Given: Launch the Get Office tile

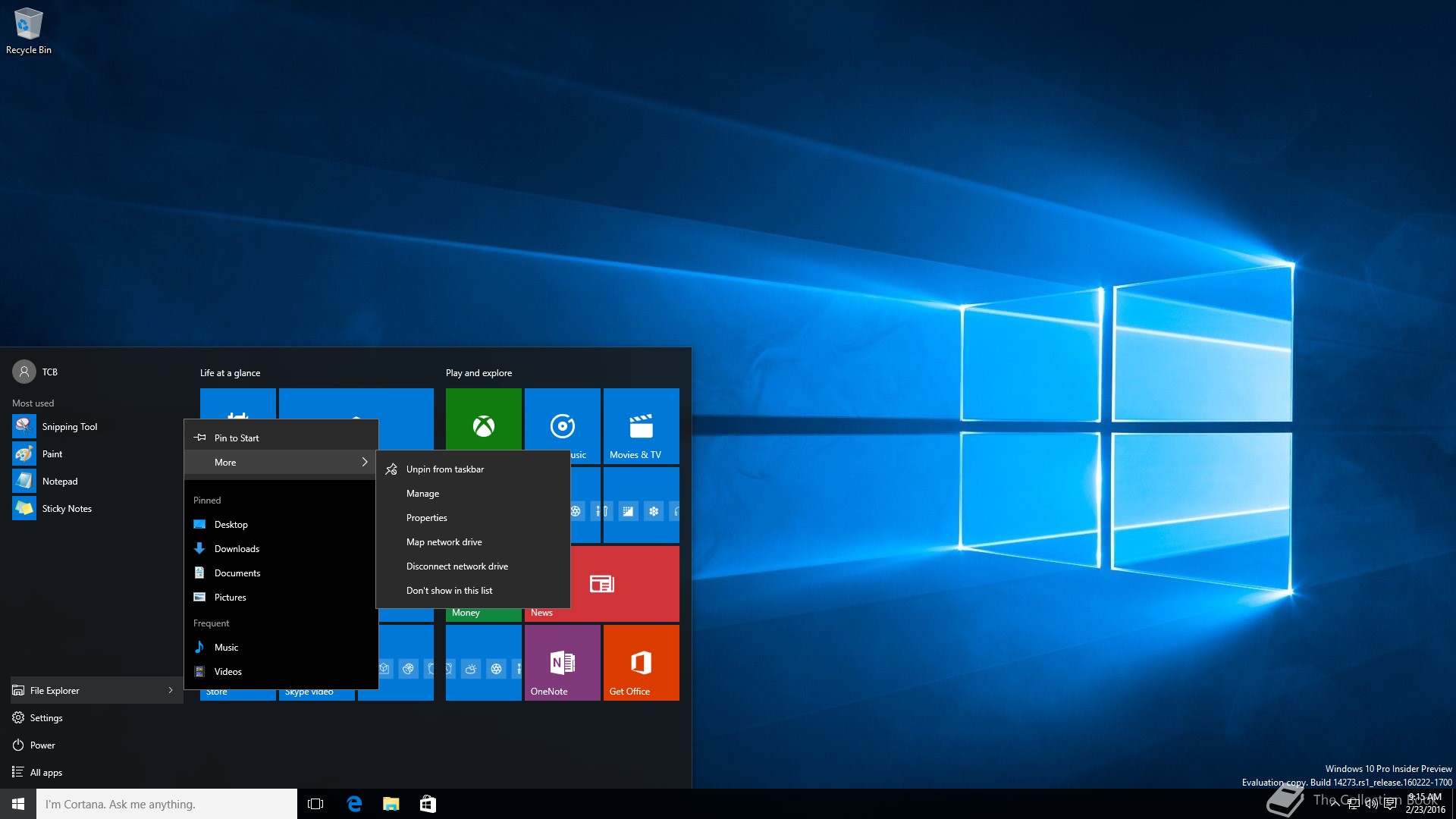Looking at the screenshot, I should [641, 663].
